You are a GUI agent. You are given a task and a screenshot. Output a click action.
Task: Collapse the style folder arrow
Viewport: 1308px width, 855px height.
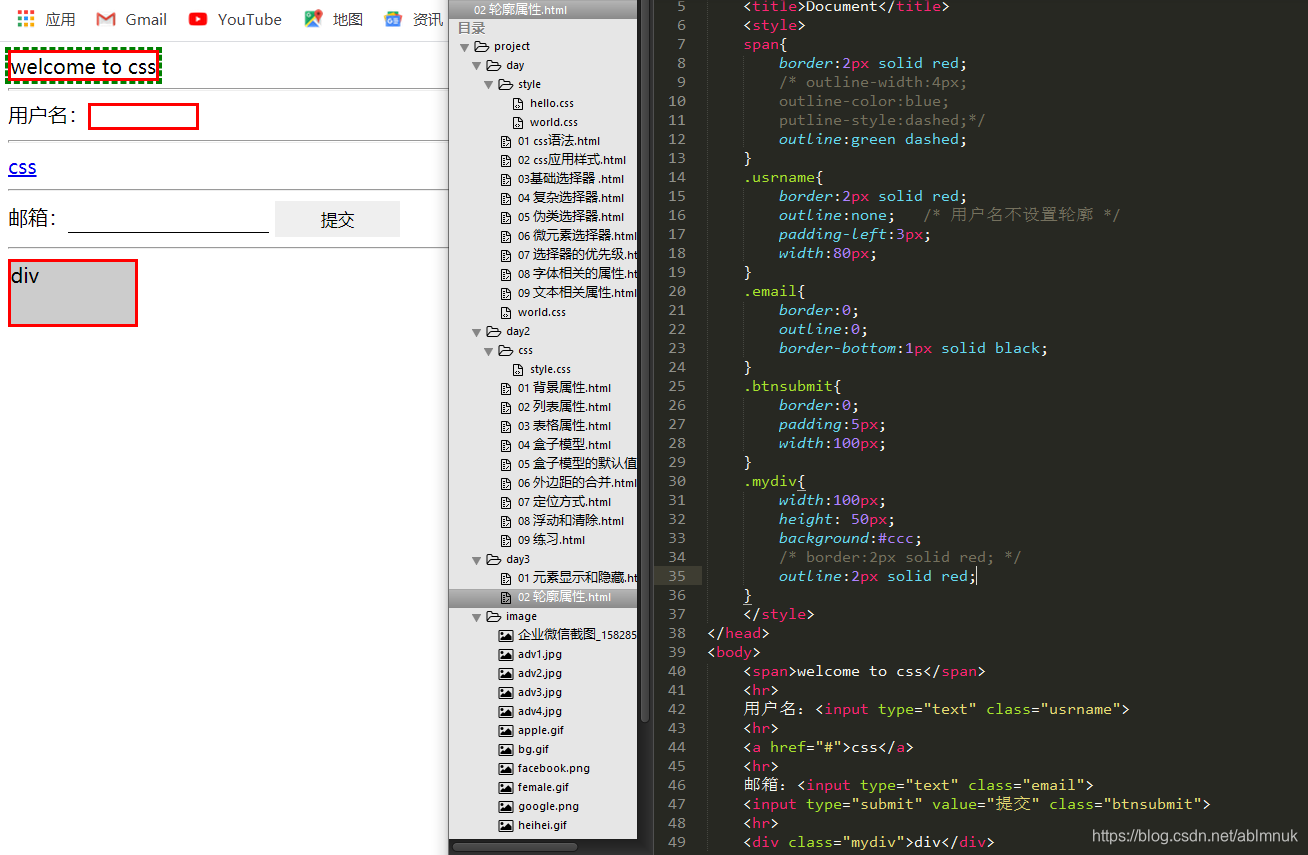coord(489,85)
